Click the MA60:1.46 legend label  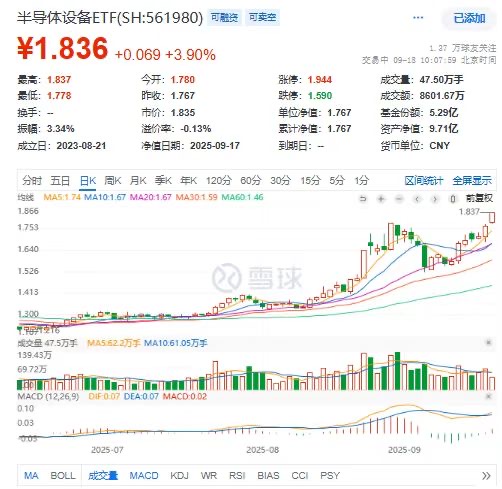242,197
